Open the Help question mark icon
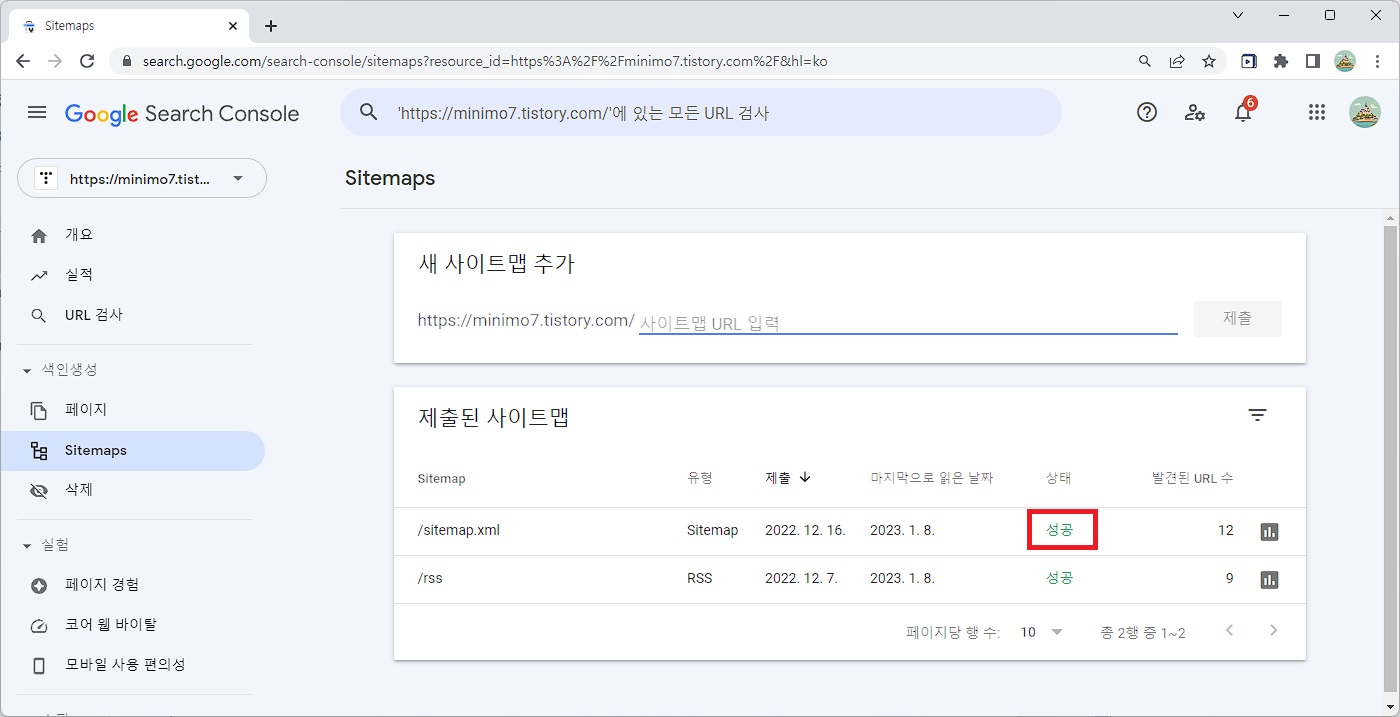This screenshot has width=1400, height=717. pyautogui.click(x=1147, y=113)
